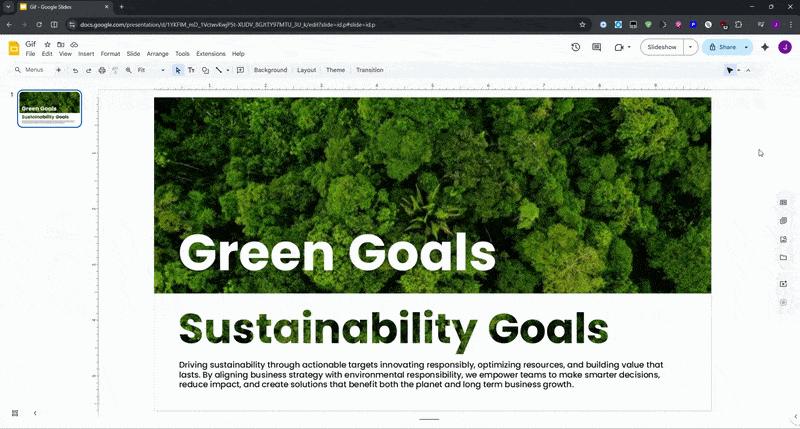Open the Slide menu
The image size is (800, 429).
(133, 54)
